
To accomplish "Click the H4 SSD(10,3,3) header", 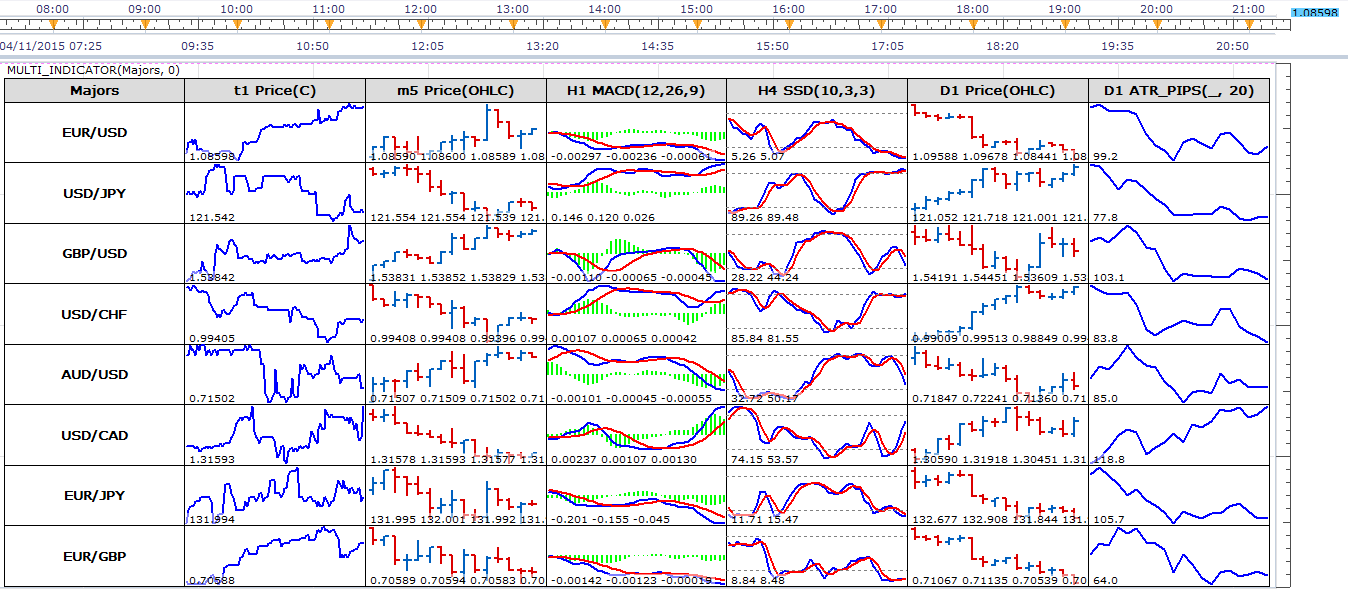I will pos(818,90).
